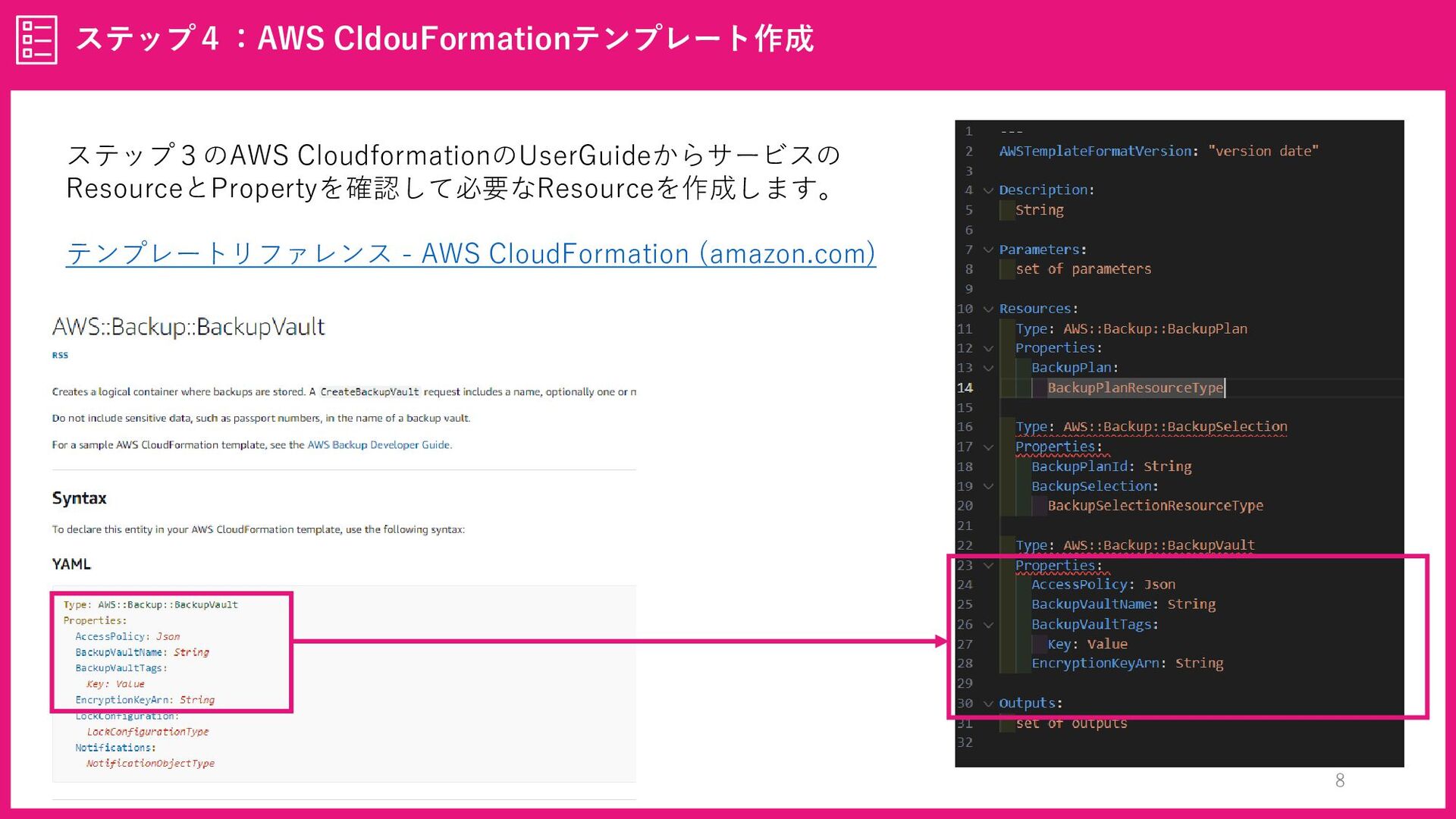Click the Syntax heading in documentation
This screenshot has width=1456, height=819.
point(79,498)
